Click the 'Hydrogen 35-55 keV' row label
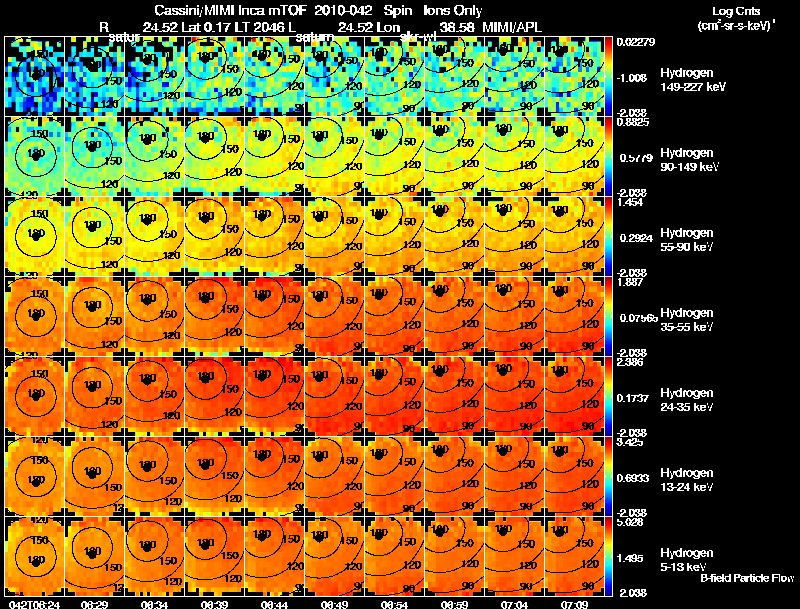The image size is (800, 609). 686,320
